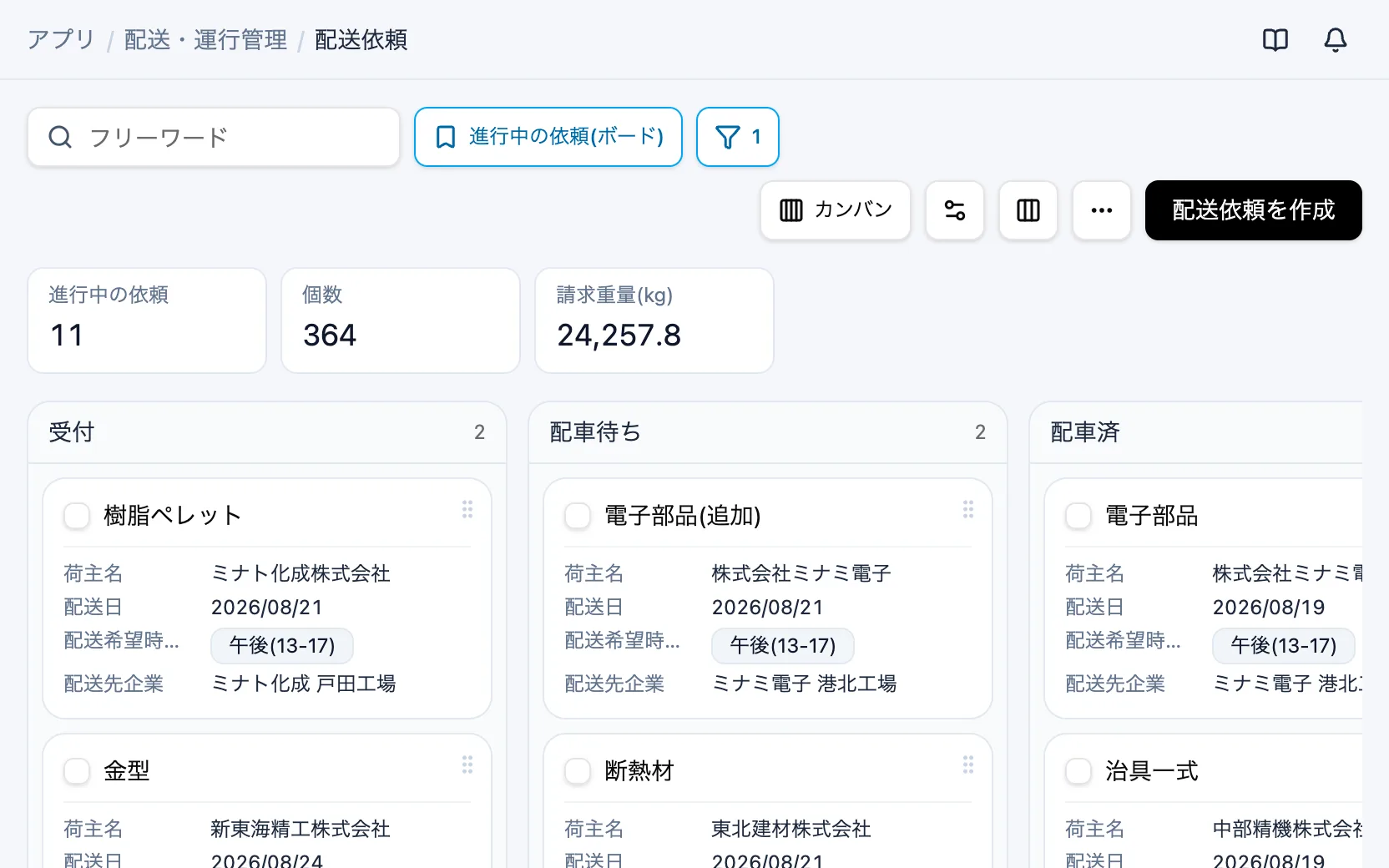Focus the フリーワード search field
Screen dimensions: 1389x868
tap(214, 137)
